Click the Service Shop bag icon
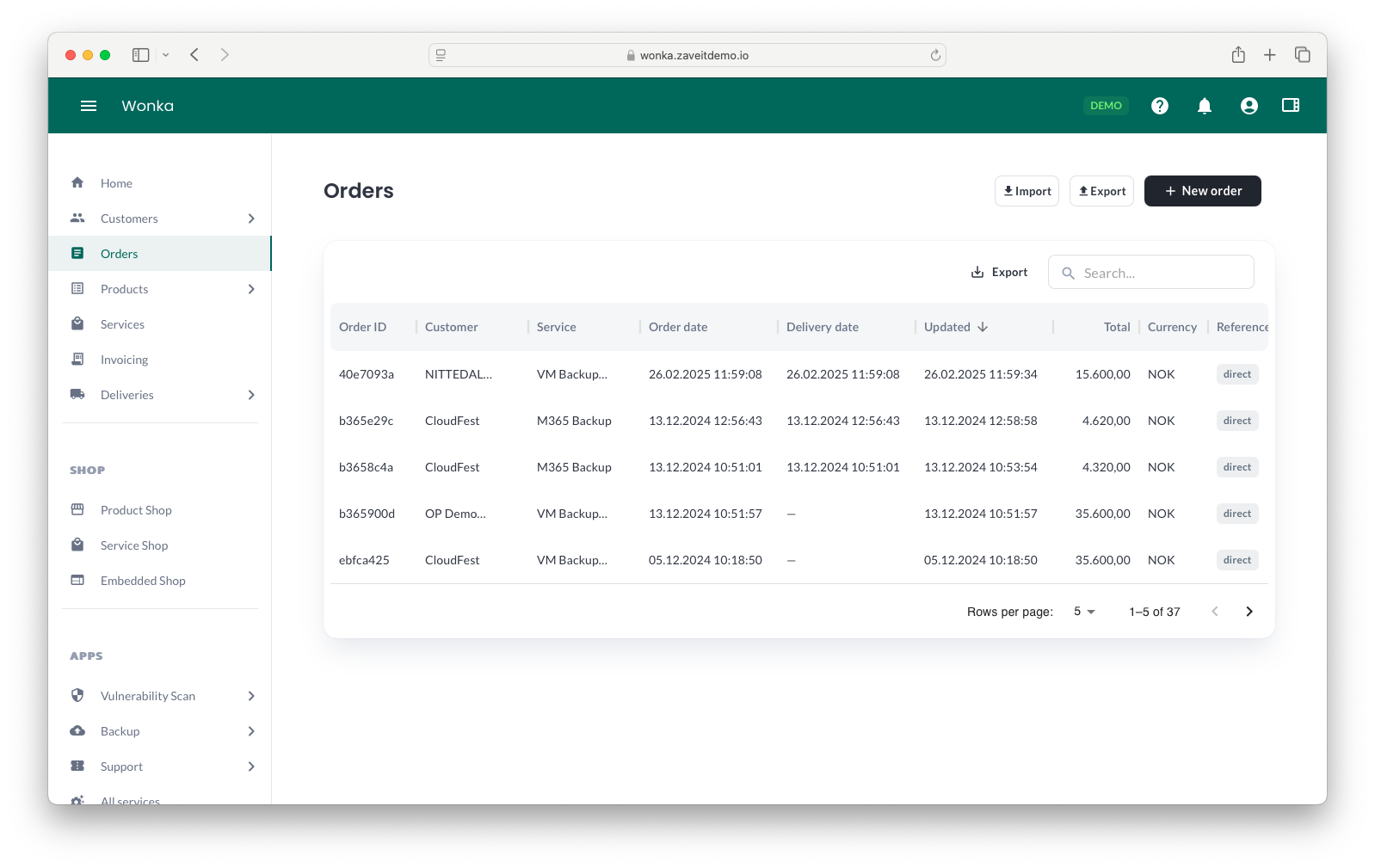Image resolution: width=1375 pixels, height=868 pixels. point(77,545)
